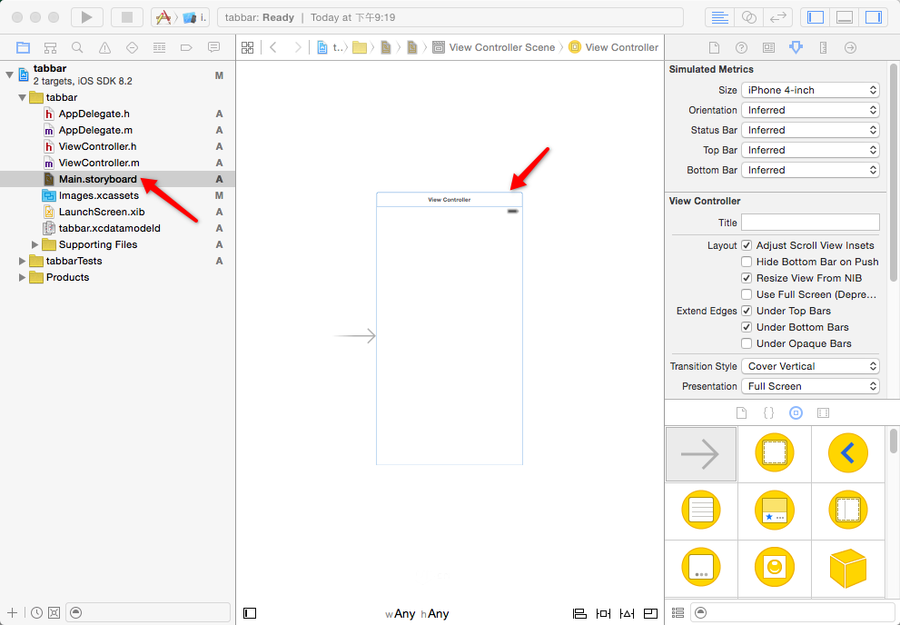Click the Run (play) button

point(87,17)
